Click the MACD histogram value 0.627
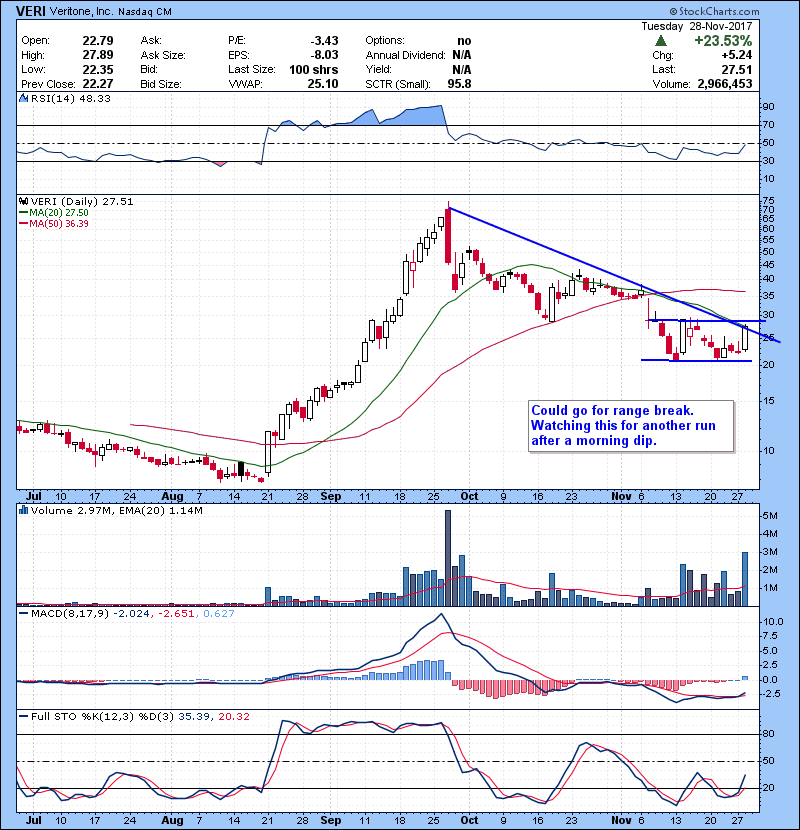This screenshot has width=800, height=830. pos(219,614)
